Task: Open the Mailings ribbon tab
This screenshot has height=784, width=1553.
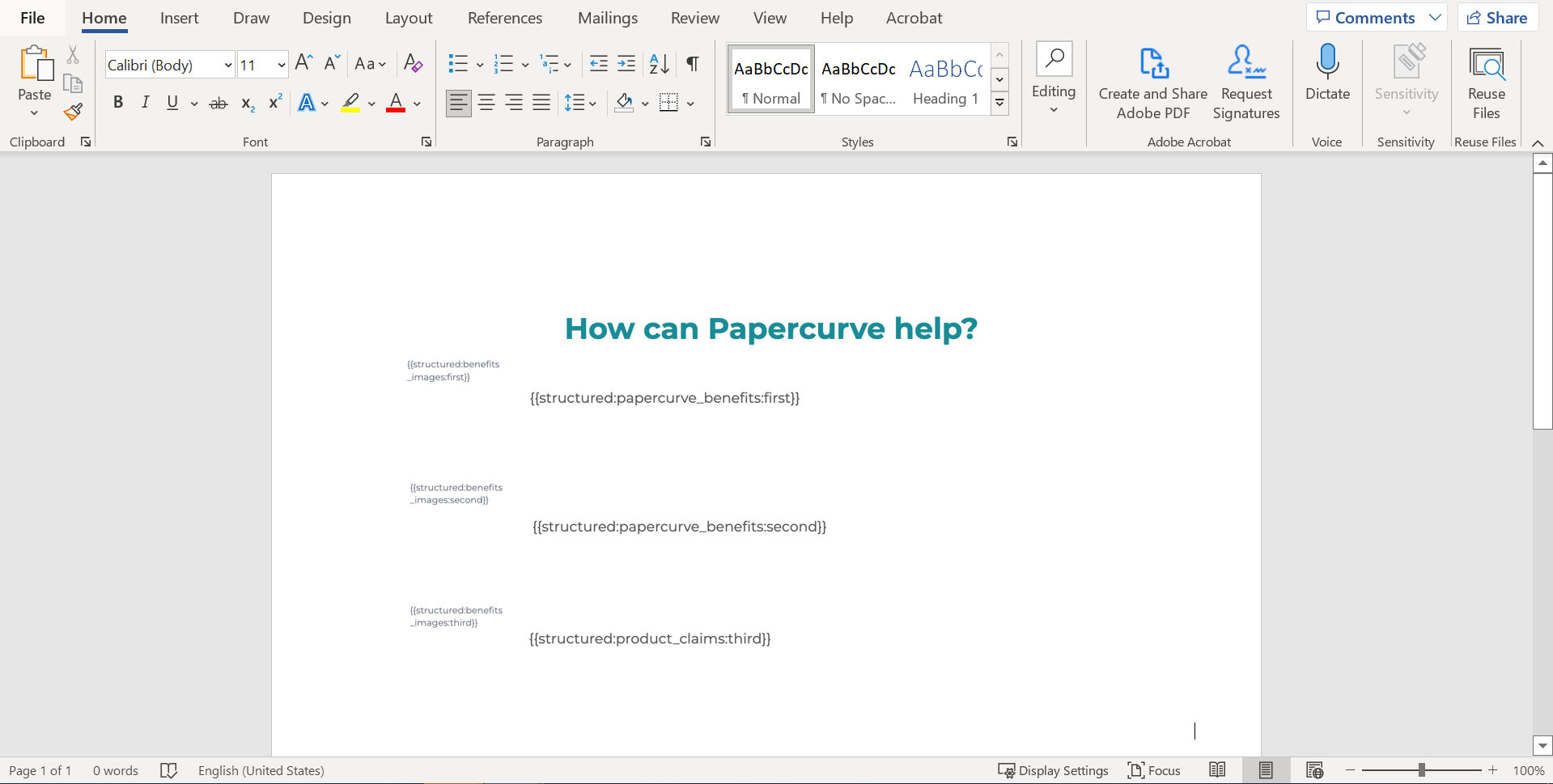Action: [608, 17]
